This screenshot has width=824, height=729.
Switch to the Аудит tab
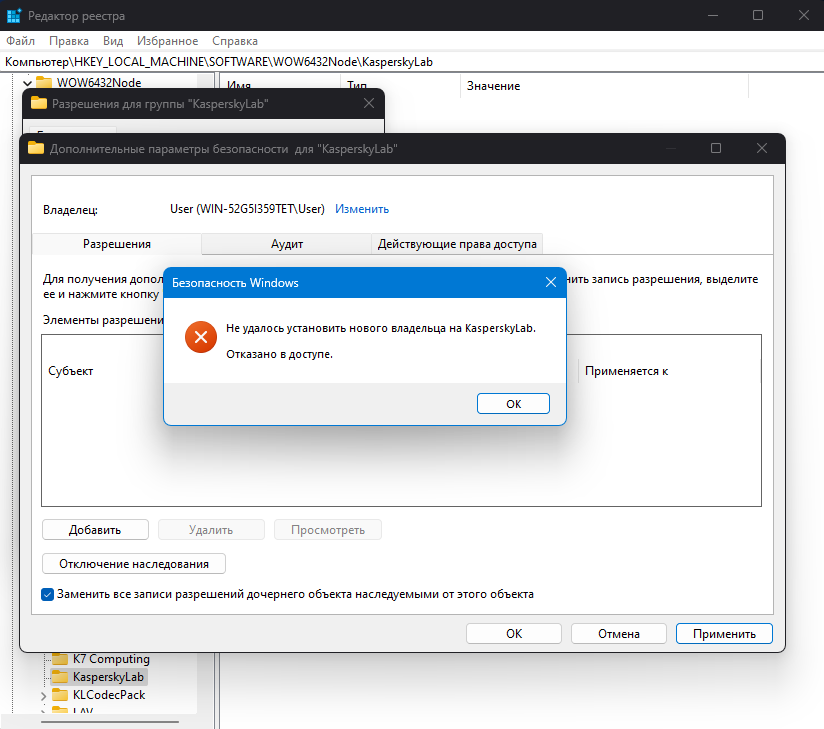pos(286,244)
